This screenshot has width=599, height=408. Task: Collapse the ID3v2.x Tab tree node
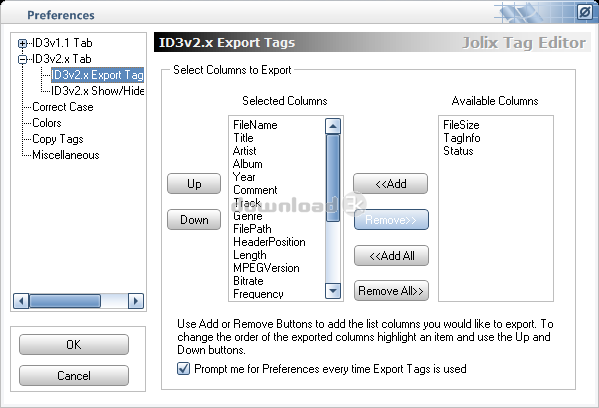click(x=23, y=60)
